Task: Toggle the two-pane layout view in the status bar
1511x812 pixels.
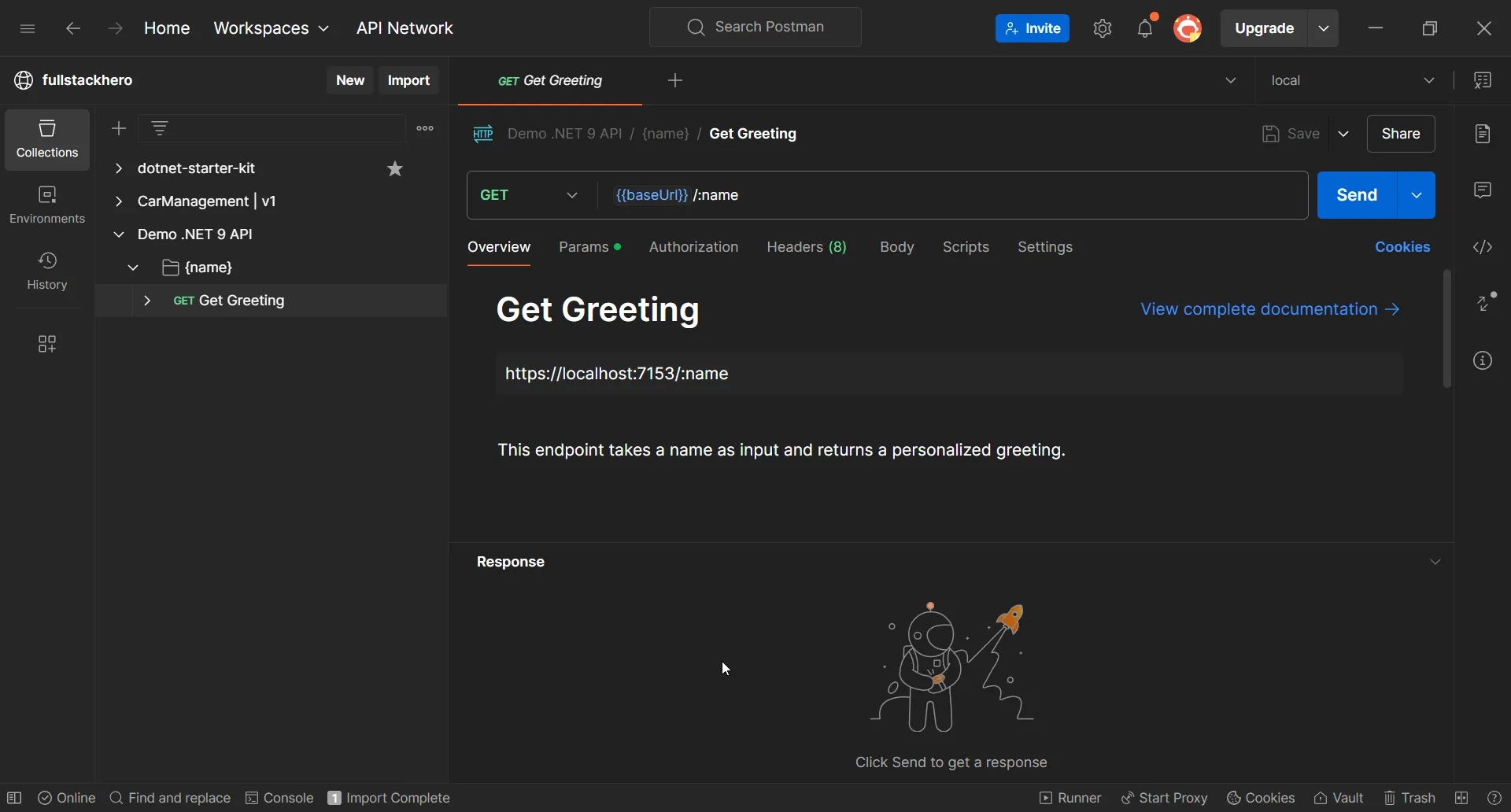Action: [x=1461, y=798]
